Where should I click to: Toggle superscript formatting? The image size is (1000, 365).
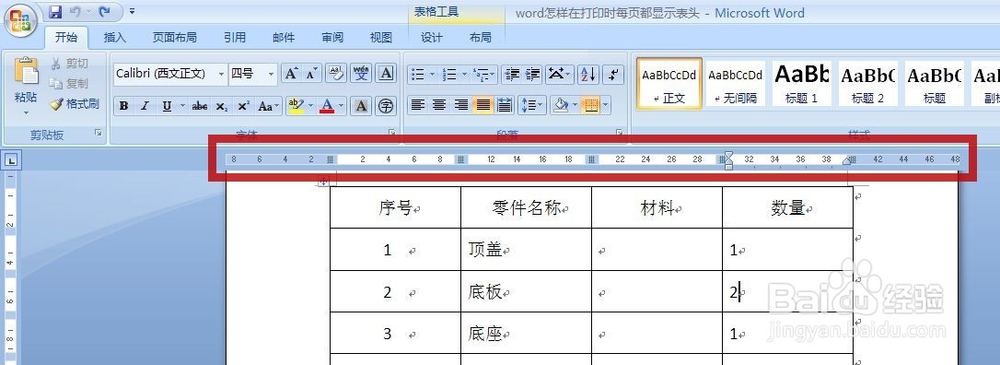coord(242,106)
